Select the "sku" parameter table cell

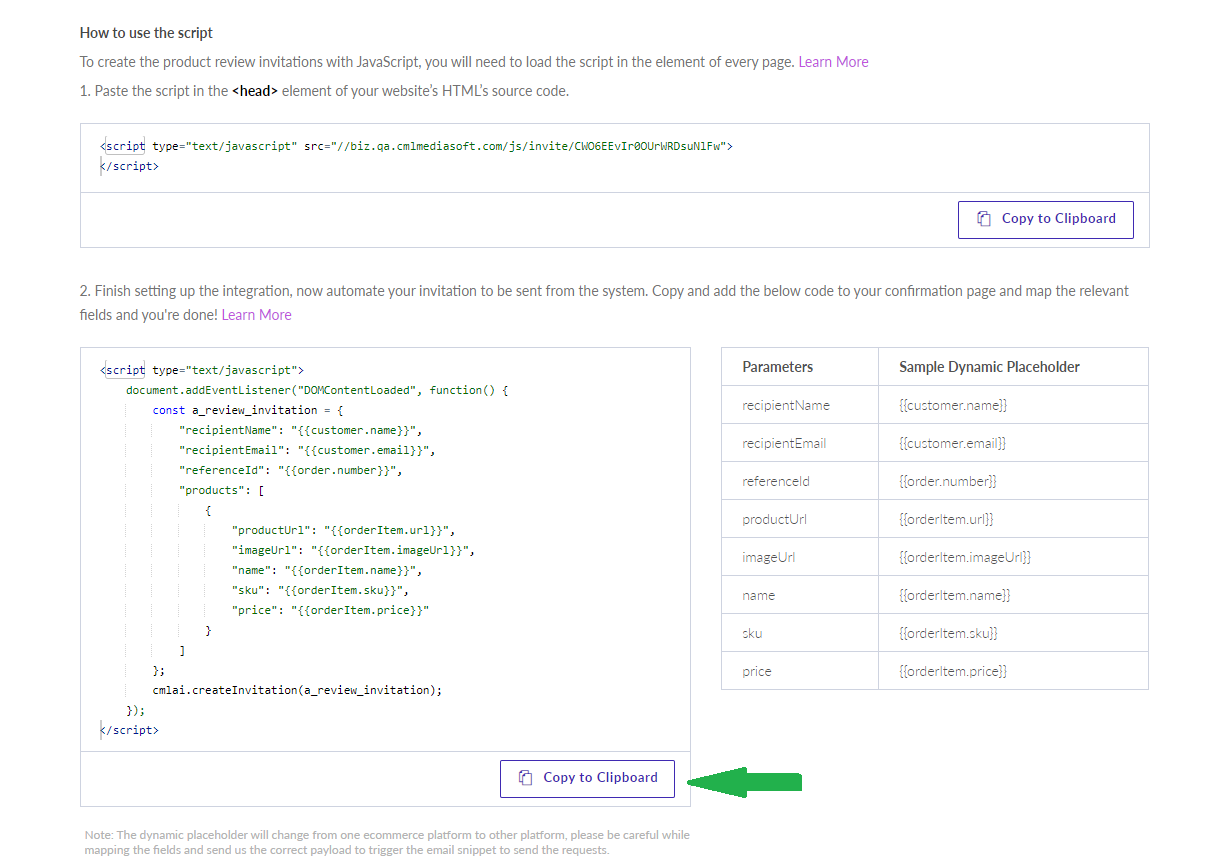coord(800,633)
